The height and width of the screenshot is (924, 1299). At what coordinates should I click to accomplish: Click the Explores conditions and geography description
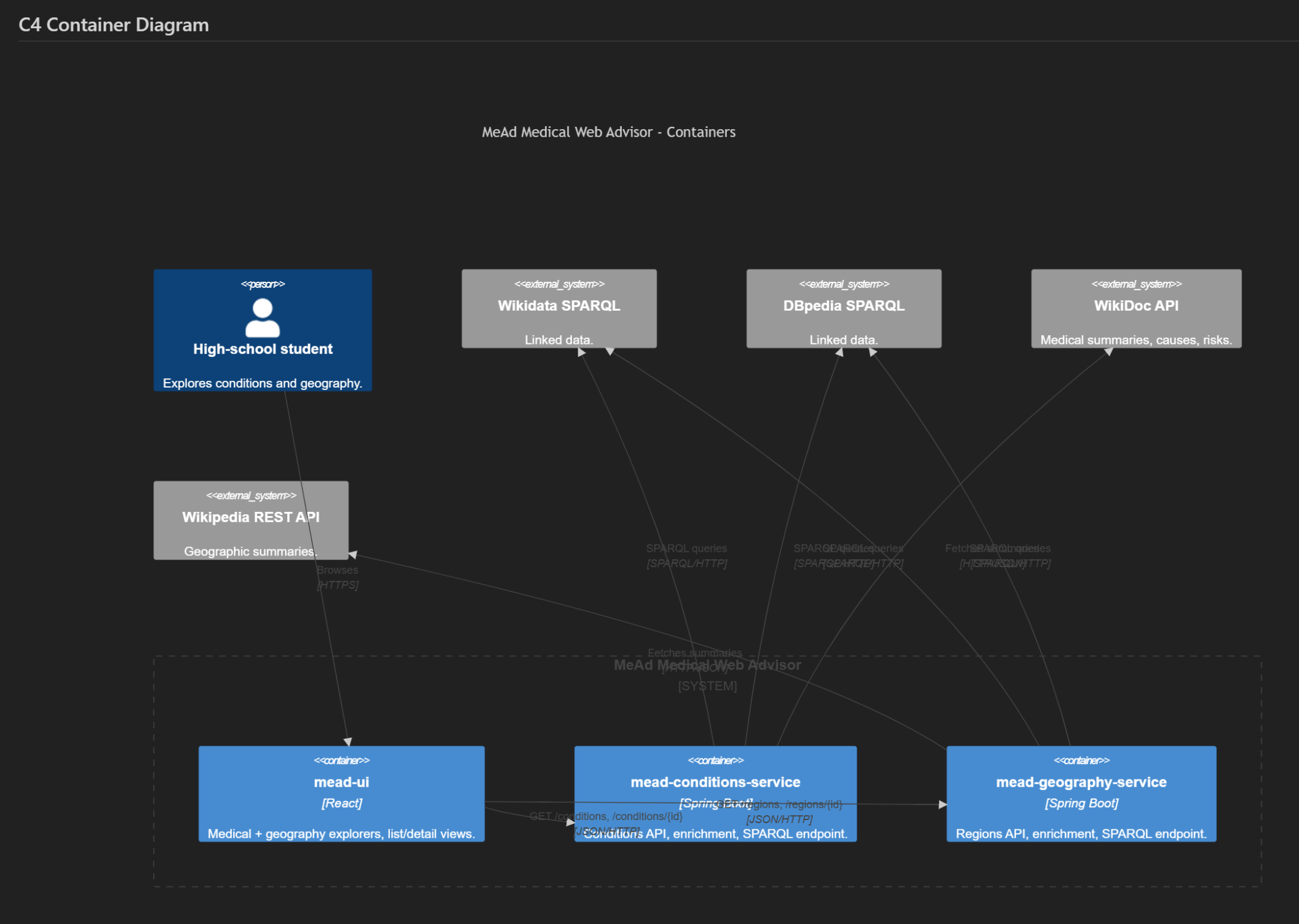263,383
